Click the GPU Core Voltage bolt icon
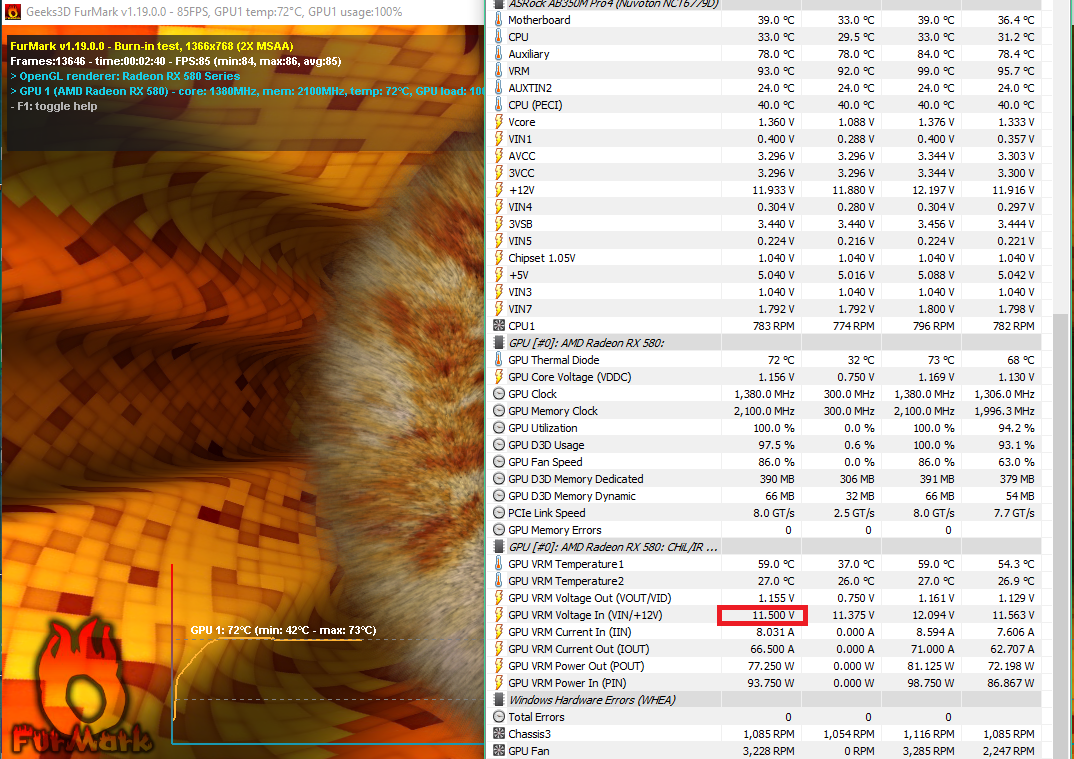The width and height of the screenshot is (1074, 759). (499, 377)
